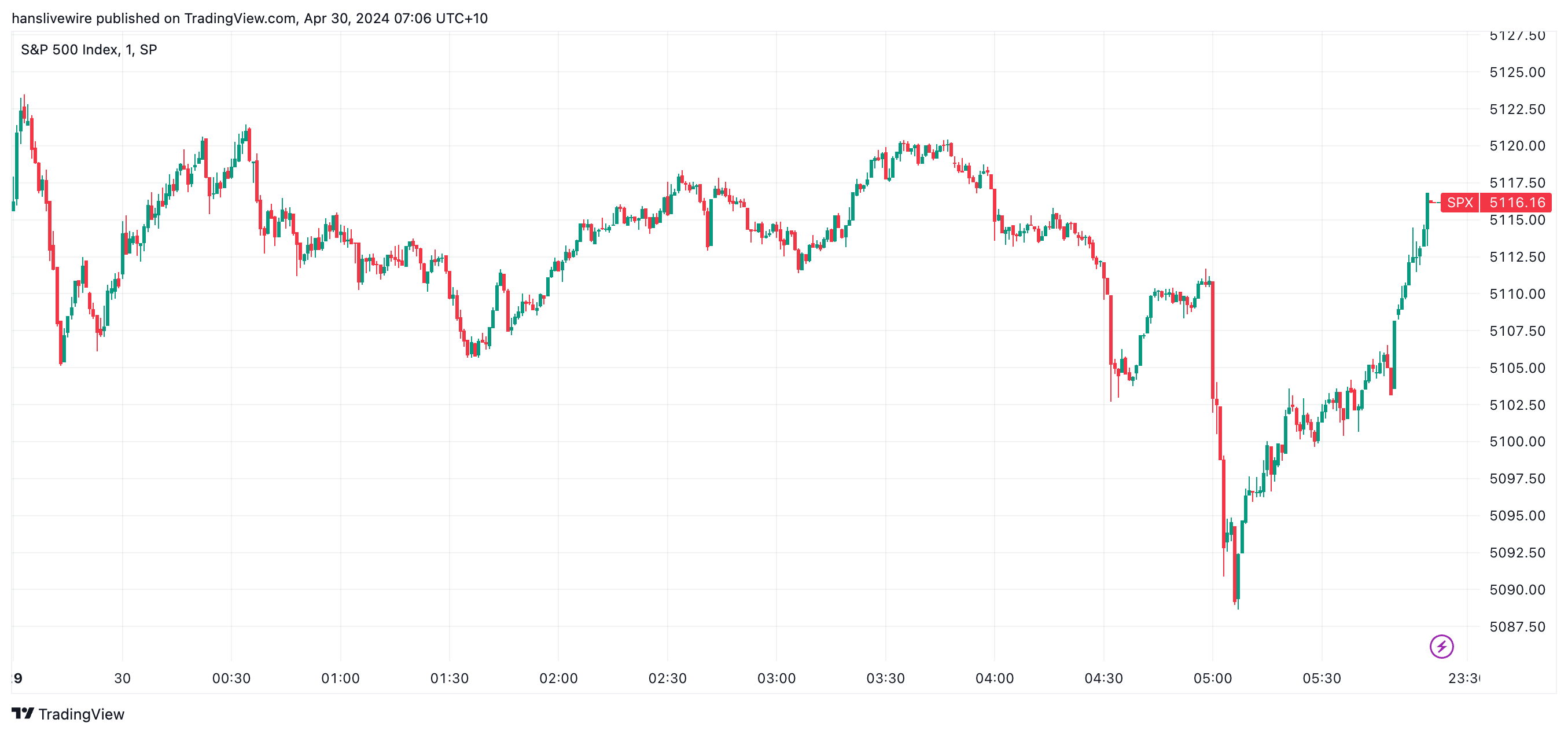The image size is (1568, 734).
Task: Select the 05:00 time axis label
Action: coord(1213,678)
